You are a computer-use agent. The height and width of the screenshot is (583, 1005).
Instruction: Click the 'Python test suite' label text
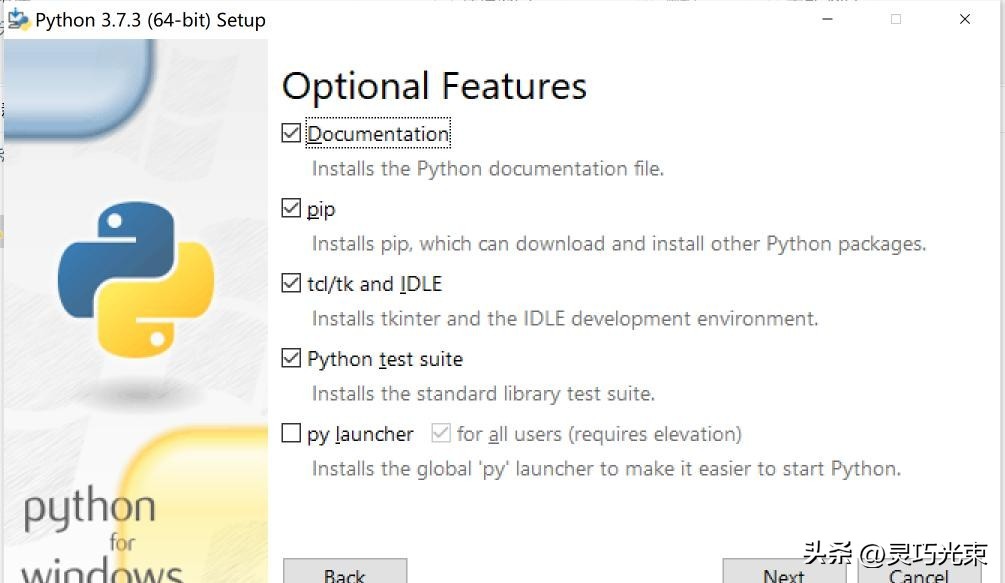[x=386, y=358]
